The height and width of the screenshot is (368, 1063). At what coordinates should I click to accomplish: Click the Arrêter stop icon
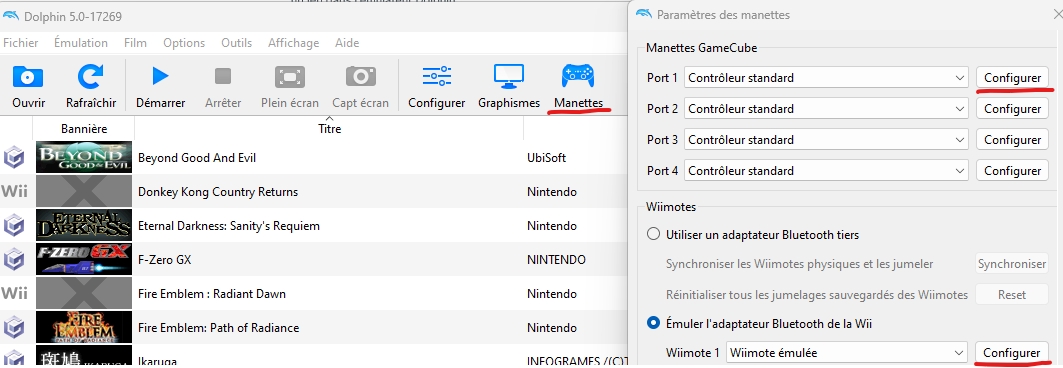click(x=223, y=76)
